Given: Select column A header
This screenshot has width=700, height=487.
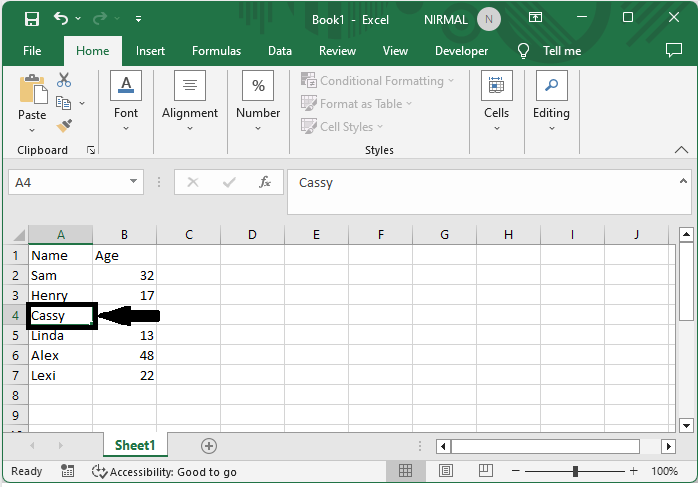Looking at the screenshot, I should (61, 235).
